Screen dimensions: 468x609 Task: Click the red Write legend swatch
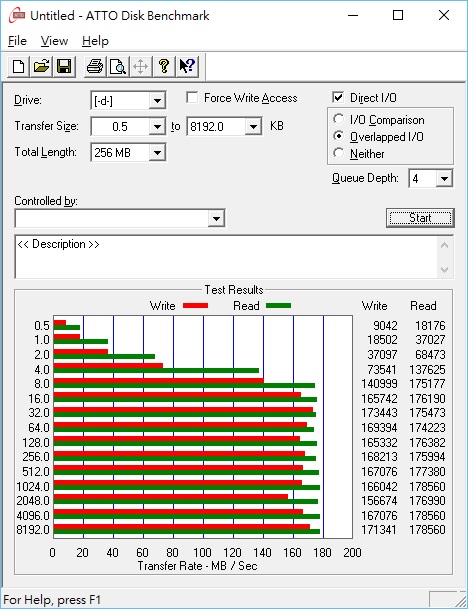point(195,306)
